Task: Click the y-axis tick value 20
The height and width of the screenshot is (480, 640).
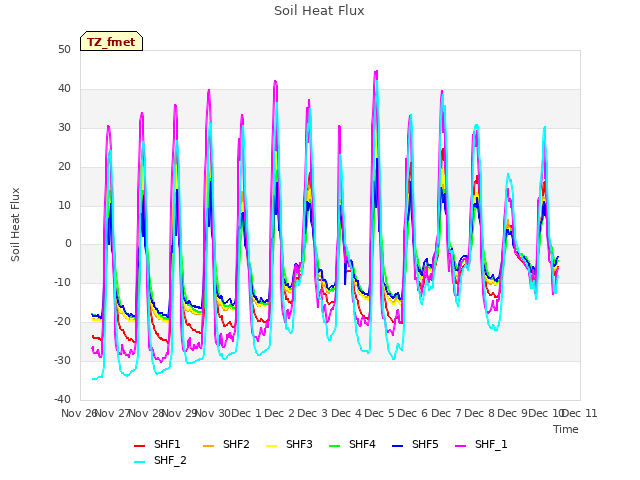Action: point(64,167)
